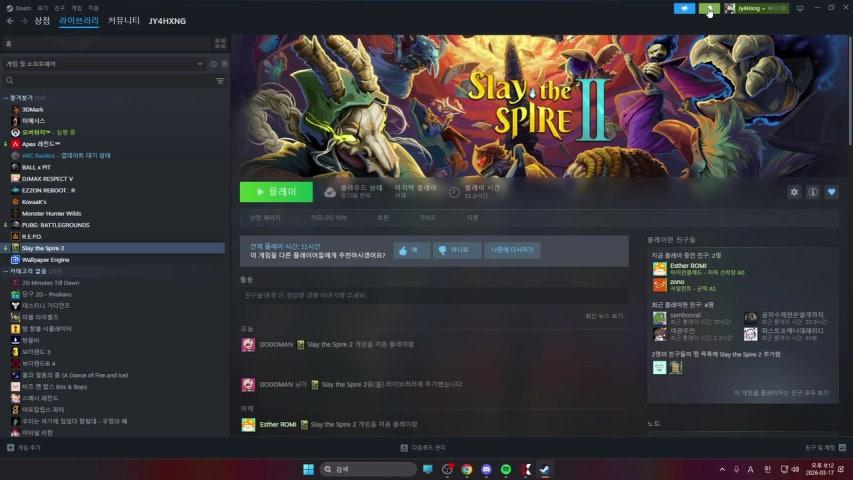Open the 커뮤니티 허브 game tab
Screen dimensions: 853x480
(328, 218)
